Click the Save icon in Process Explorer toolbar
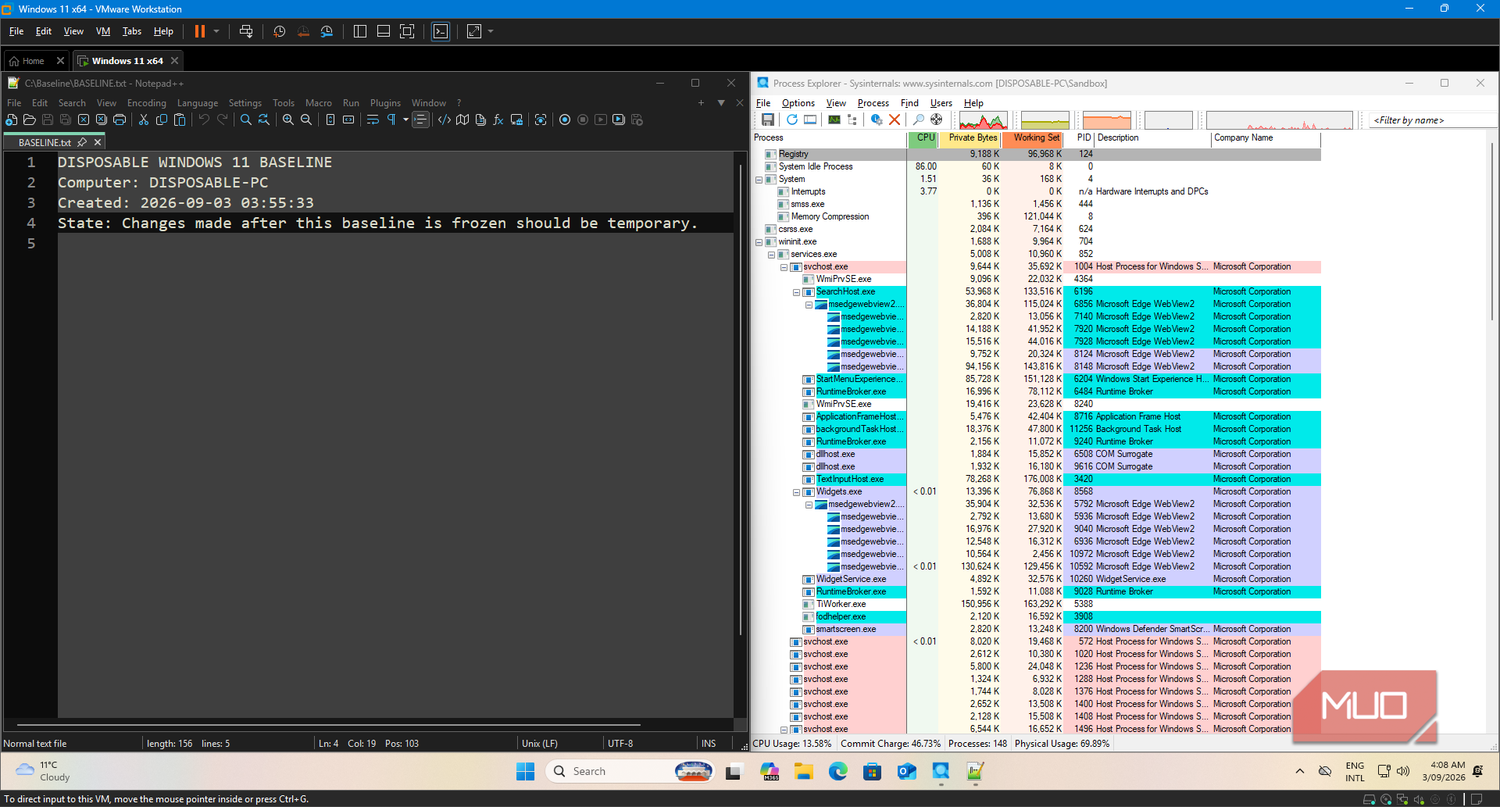 (768, 120)
